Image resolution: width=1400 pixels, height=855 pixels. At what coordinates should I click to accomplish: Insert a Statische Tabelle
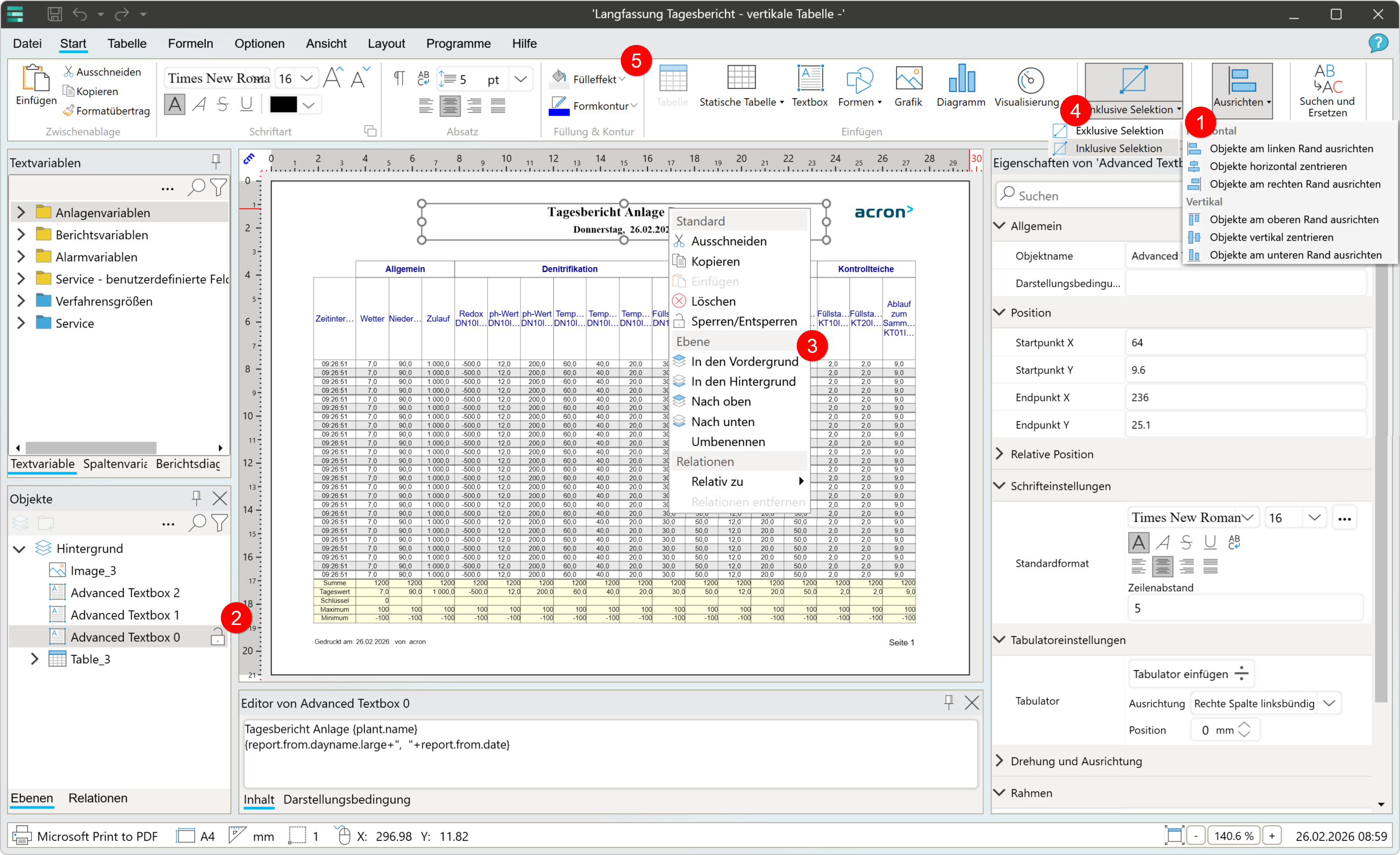click(741, 86)
